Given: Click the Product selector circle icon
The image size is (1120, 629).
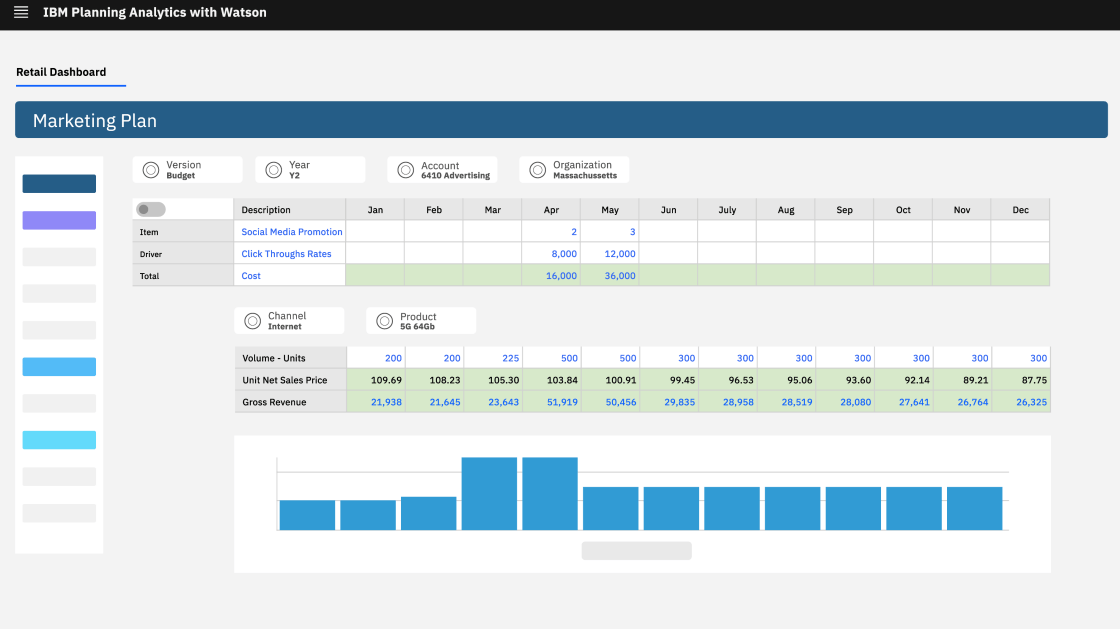Looking at the screenshot, I should (x=385, y=321).
